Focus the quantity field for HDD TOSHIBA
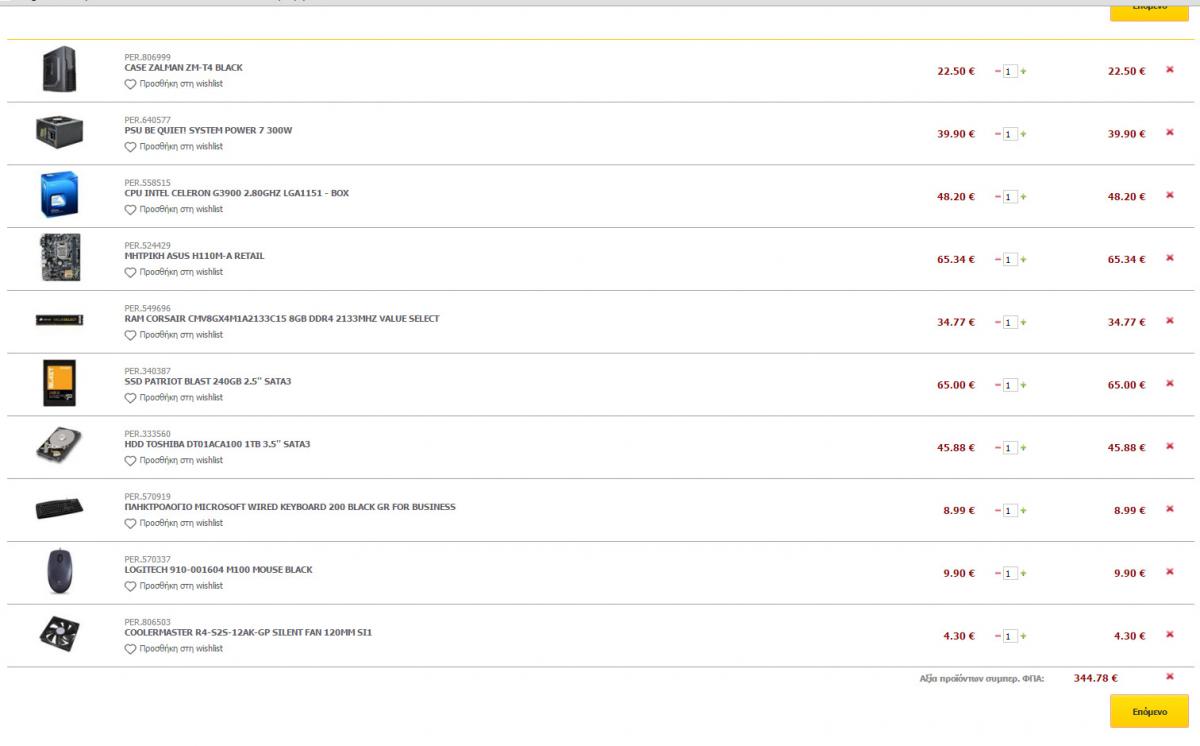 (1010, 448)
